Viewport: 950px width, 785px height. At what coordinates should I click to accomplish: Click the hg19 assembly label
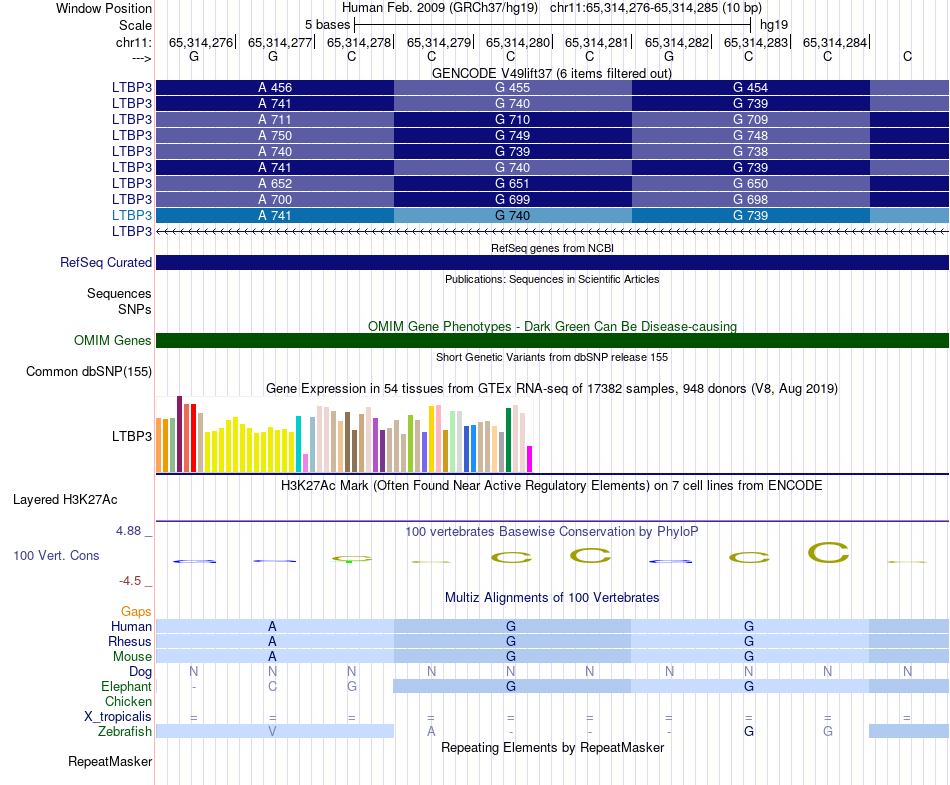click(774, 25)
